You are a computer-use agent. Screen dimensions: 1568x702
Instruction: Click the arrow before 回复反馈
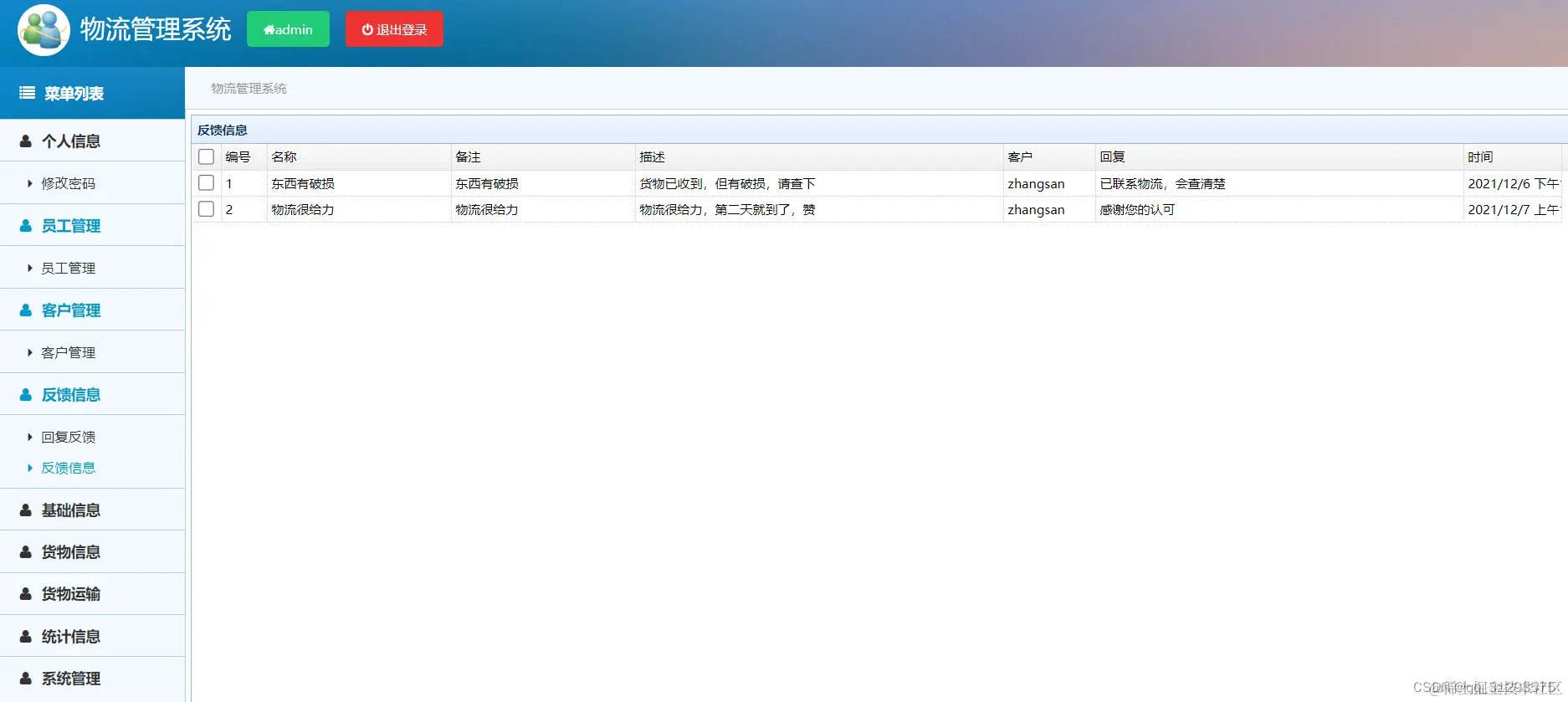[x=30, y=437]
